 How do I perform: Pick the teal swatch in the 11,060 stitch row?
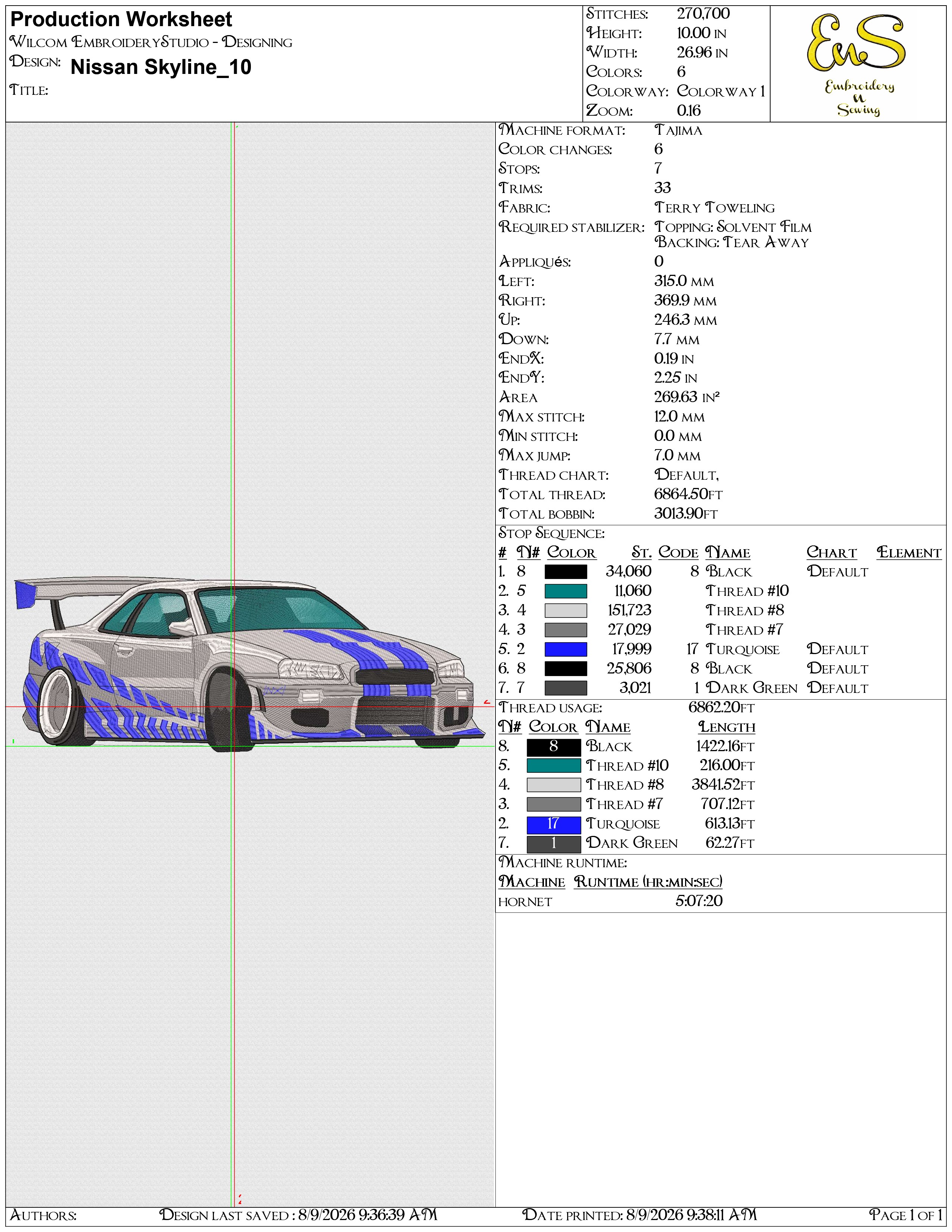[x=566, y=591]
